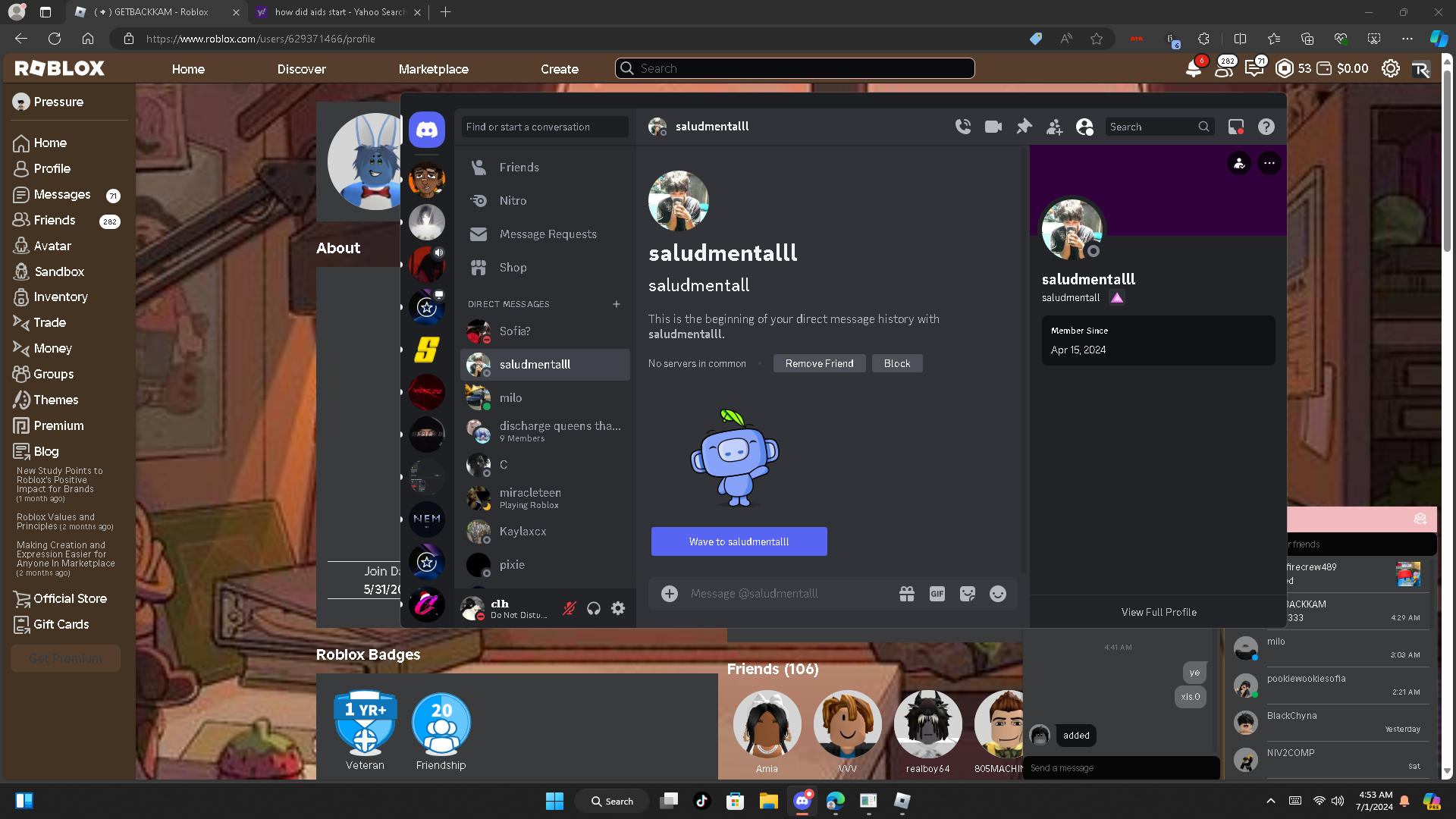Click Find or start a conversation box
The height and width of the screenshot is (819, 1456).
coord(545,127)
